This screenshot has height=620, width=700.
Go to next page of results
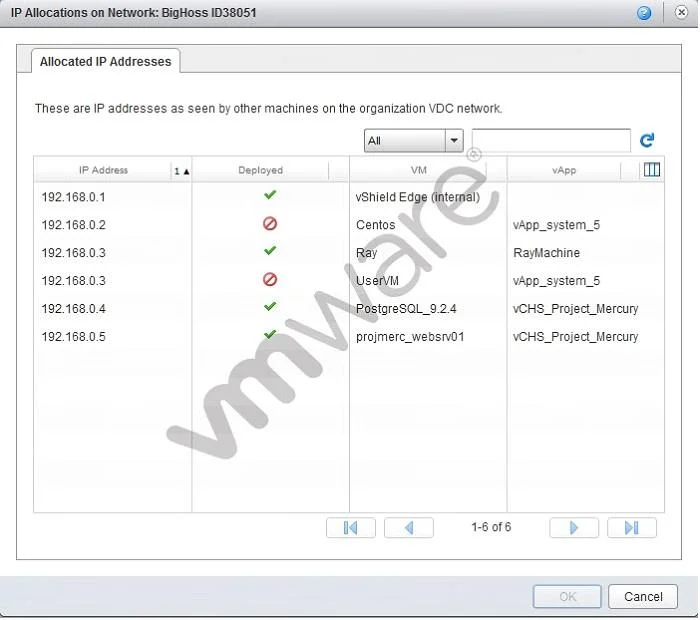tap(574, 528)
